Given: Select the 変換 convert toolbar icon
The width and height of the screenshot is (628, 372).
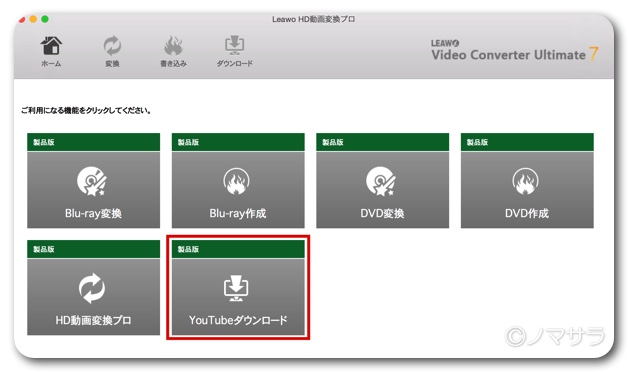Looking at the screenshot, I should point(112,46).
